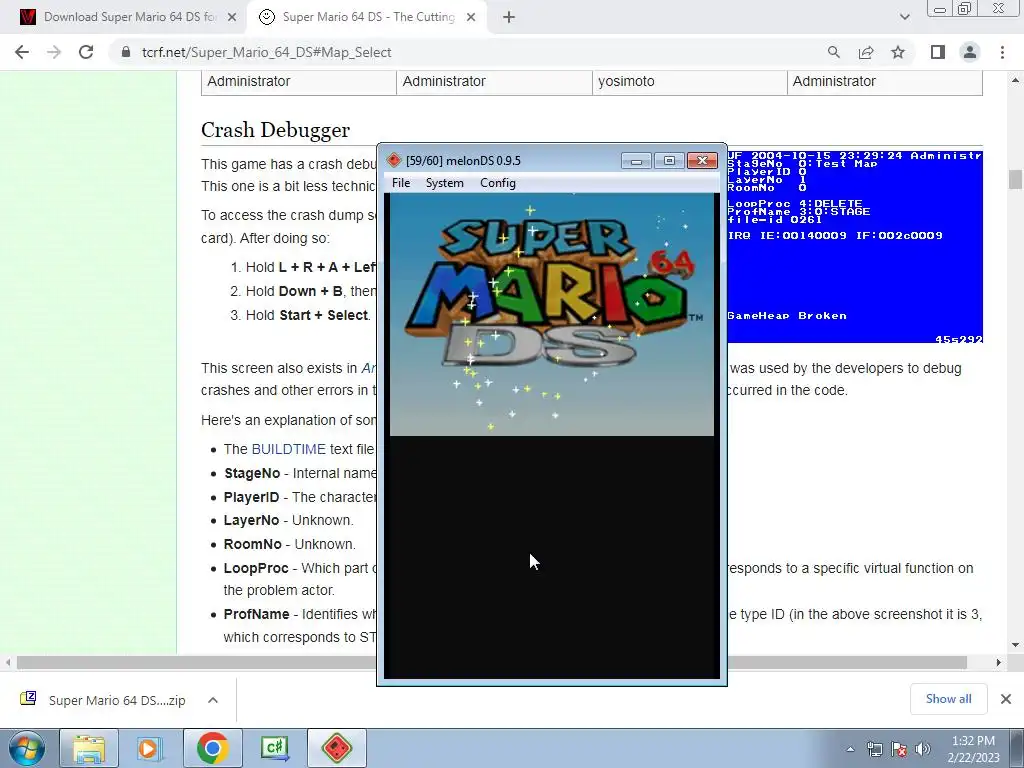The image size is (1024, 768).
Task: Open melonDS File menu
Action: (401, 183)
